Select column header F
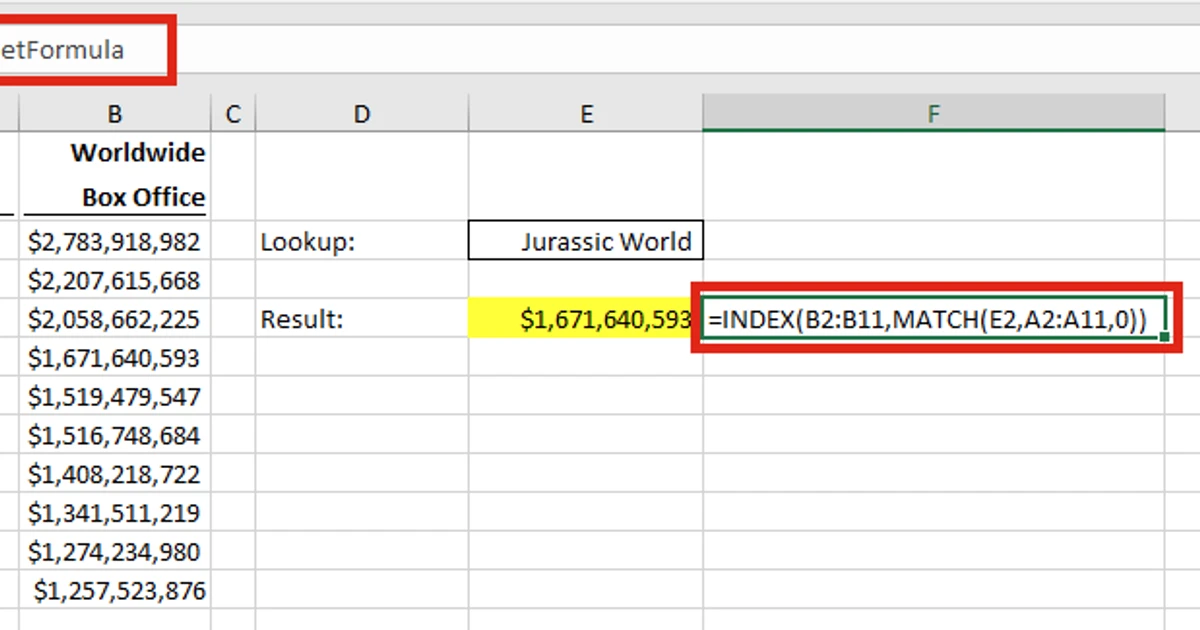Screen dimensions: 1200x630 [x=933, y=113]
